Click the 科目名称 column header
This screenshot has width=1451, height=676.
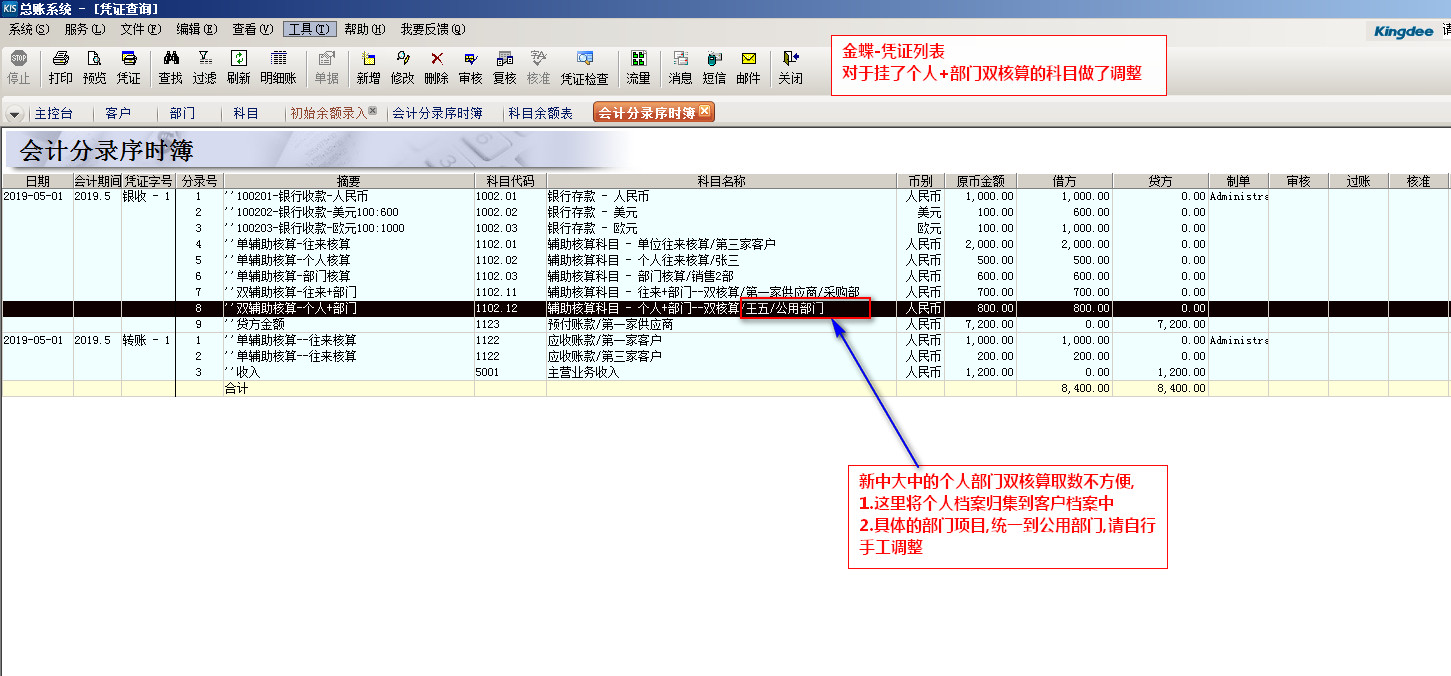721,181
